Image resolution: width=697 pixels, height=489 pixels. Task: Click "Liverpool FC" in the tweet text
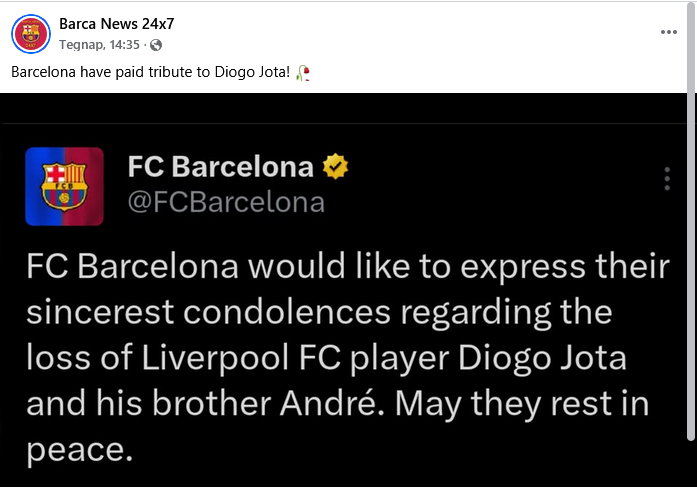click(x=241, y=358)
